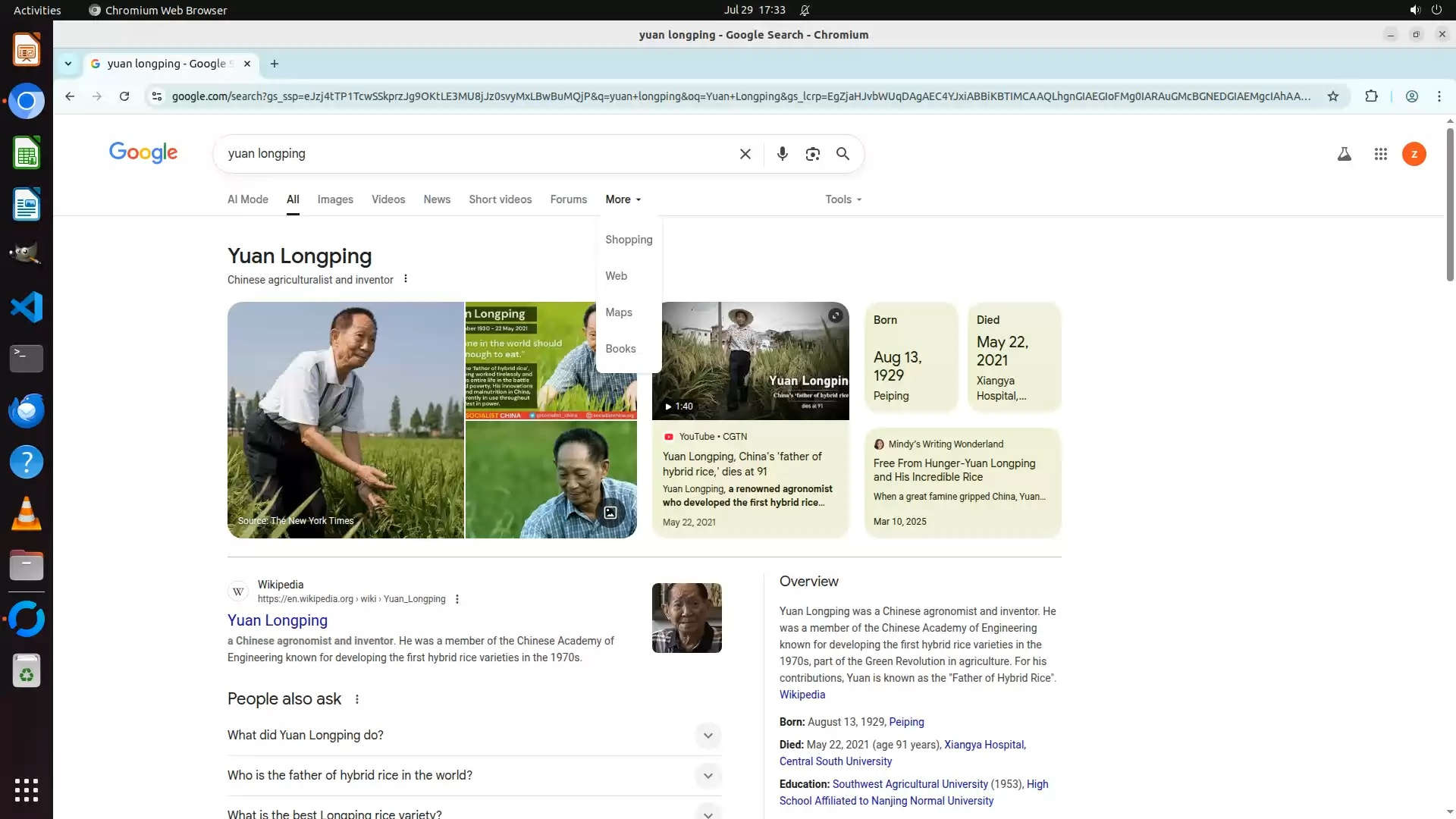Click the magnifier search button
1456x819 pixels.
(843, 154)
